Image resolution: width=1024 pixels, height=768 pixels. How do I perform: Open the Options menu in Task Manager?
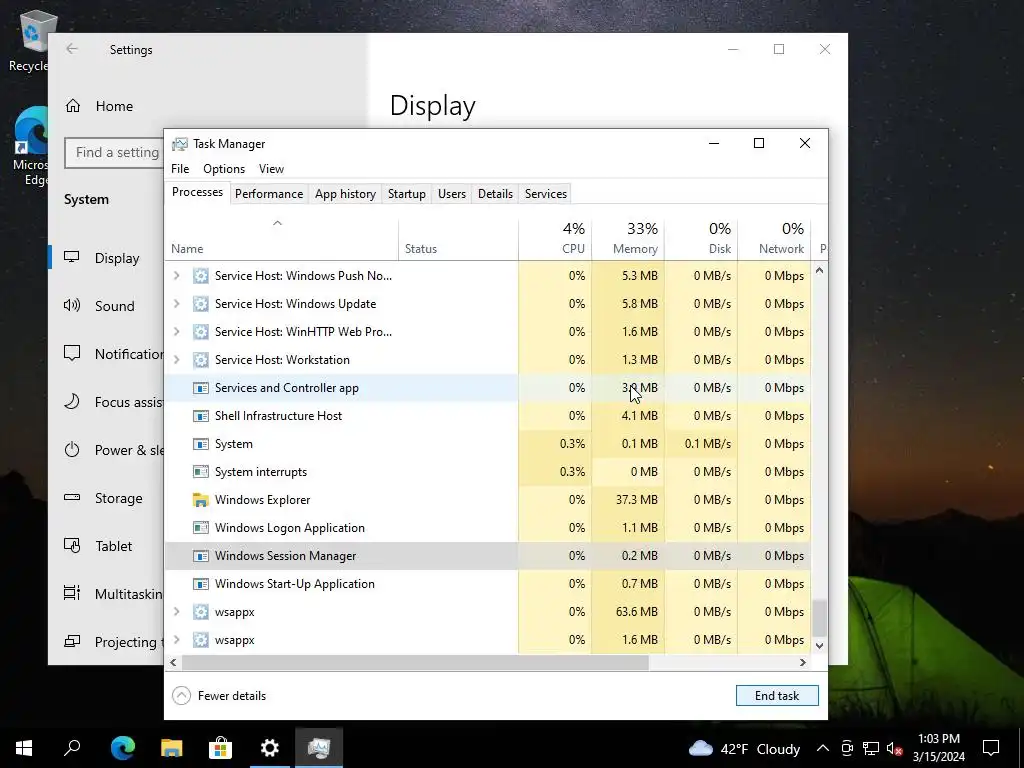click(x=224, y=169)
